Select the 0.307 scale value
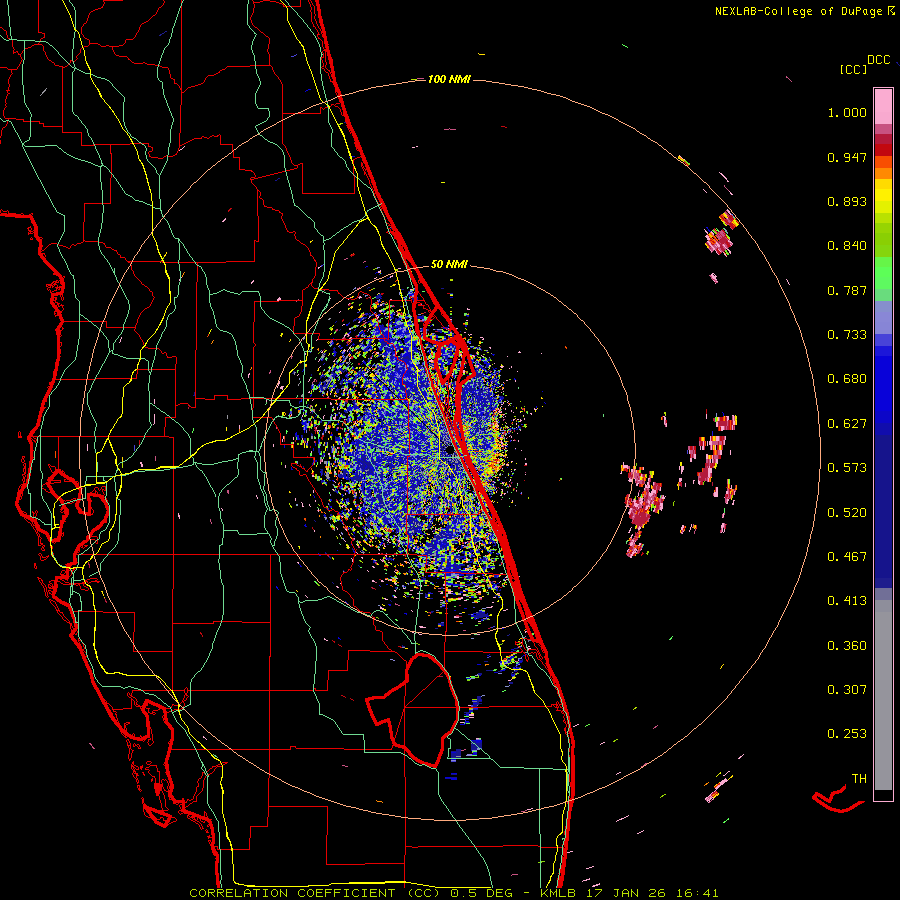 847,690
